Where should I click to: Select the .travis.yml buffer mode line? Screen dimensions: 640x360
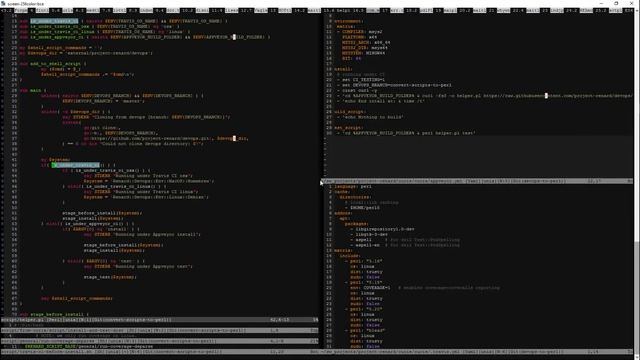click(478, 351)
